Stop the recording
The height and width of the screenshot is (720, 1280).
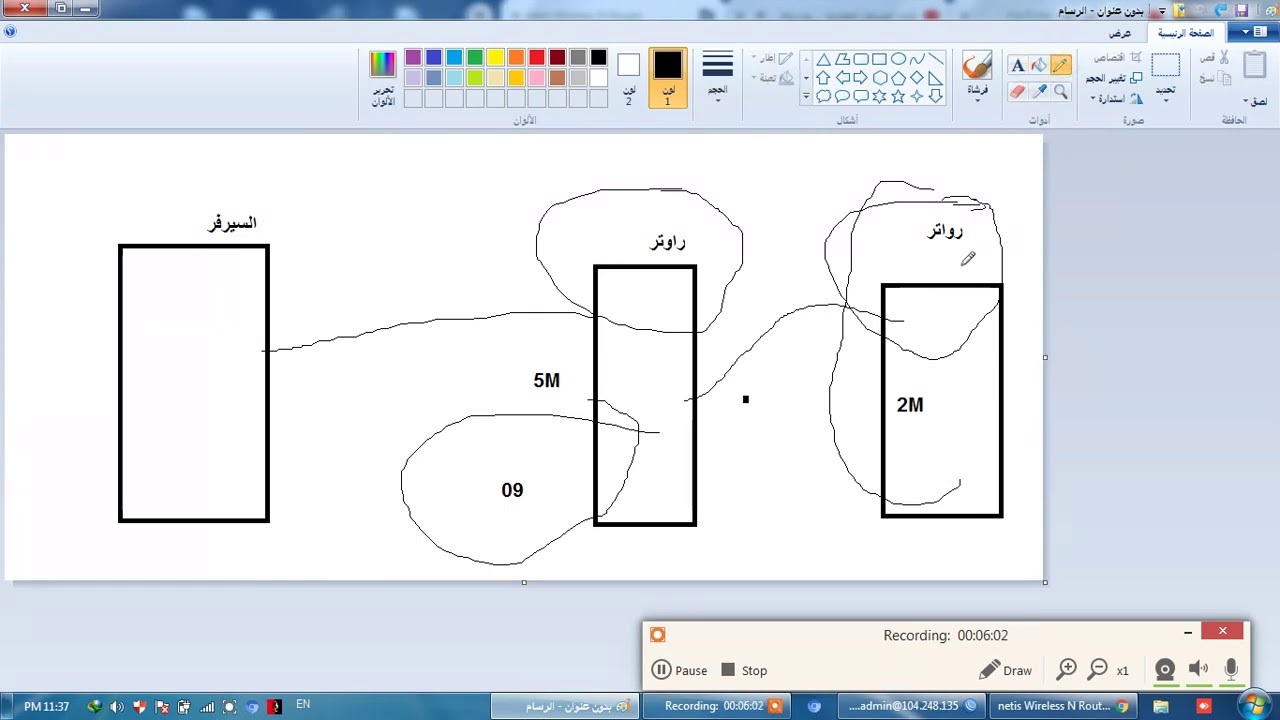pyautogui.click(x=744, y=670)
